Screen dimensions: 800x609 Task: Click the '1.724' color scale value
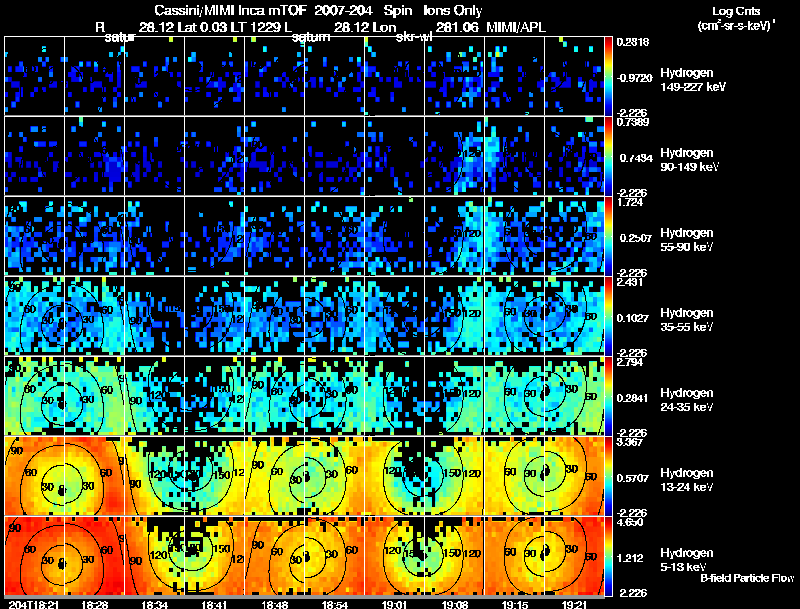tap(630, 202)
